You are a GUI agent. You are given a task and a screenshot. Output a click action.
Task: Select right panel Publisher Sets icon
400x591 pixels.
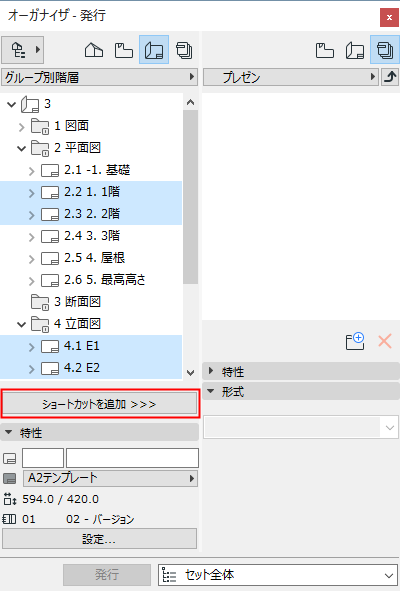point(385,50)
